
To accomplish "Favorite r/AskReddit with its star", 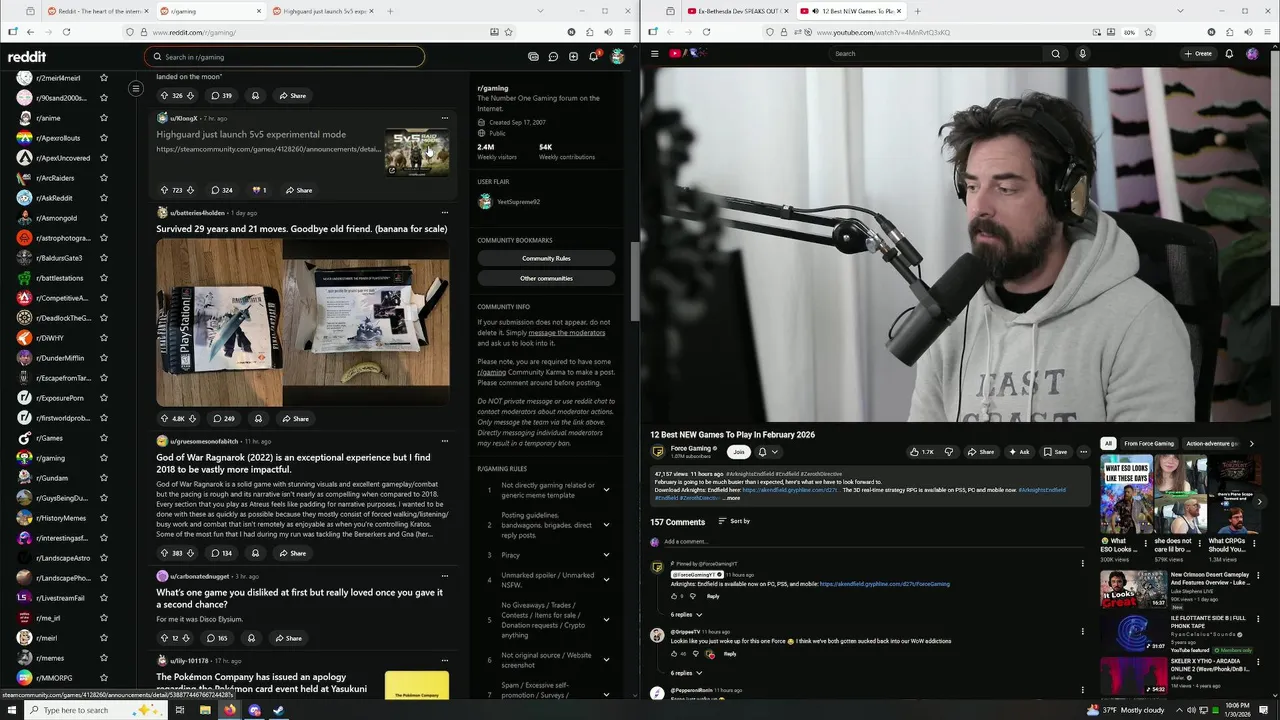I will (x=103, y=198).
